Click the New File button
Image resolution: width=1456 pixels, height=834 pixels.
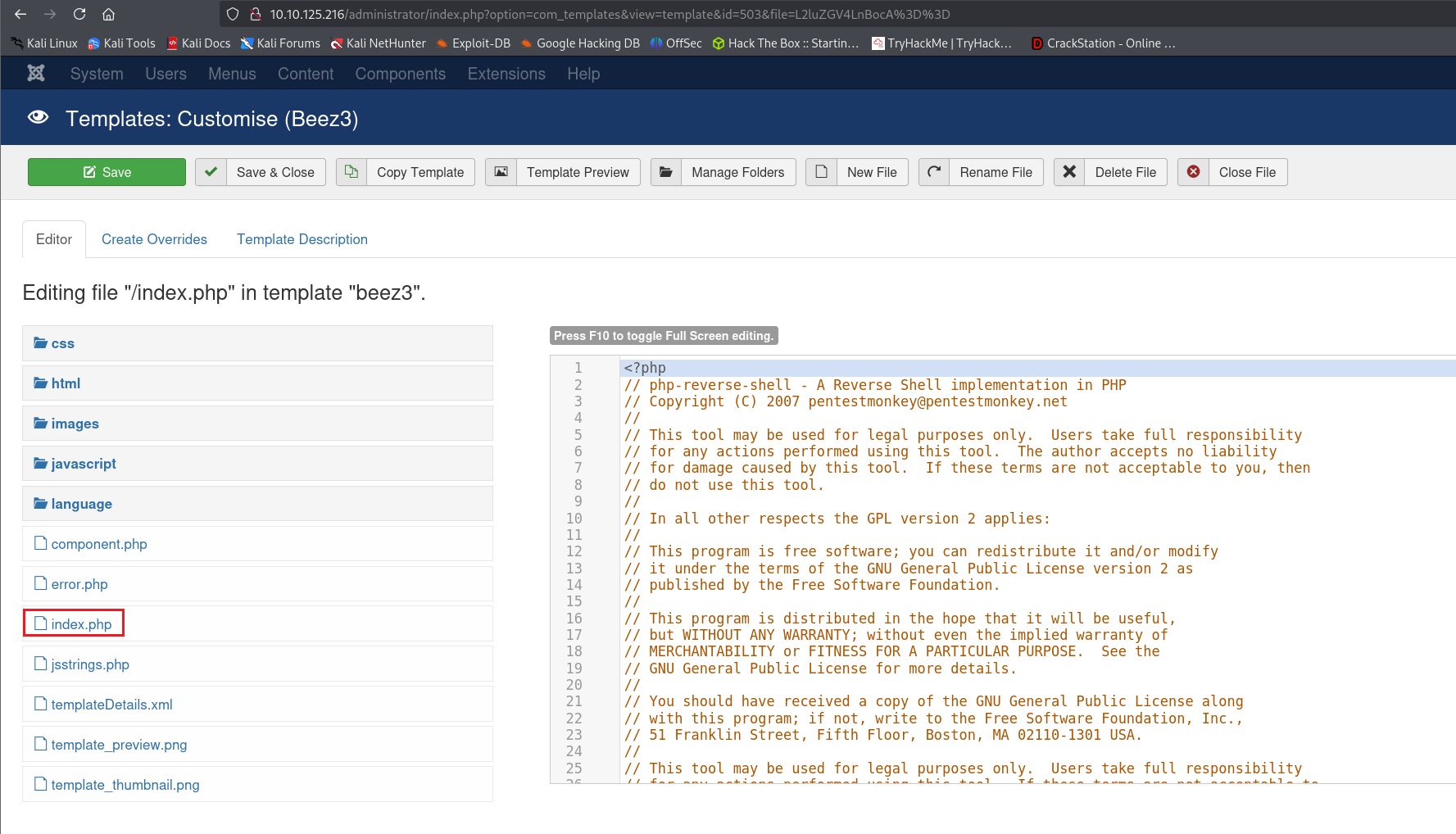pyautogui.click(x=857, y=172)
